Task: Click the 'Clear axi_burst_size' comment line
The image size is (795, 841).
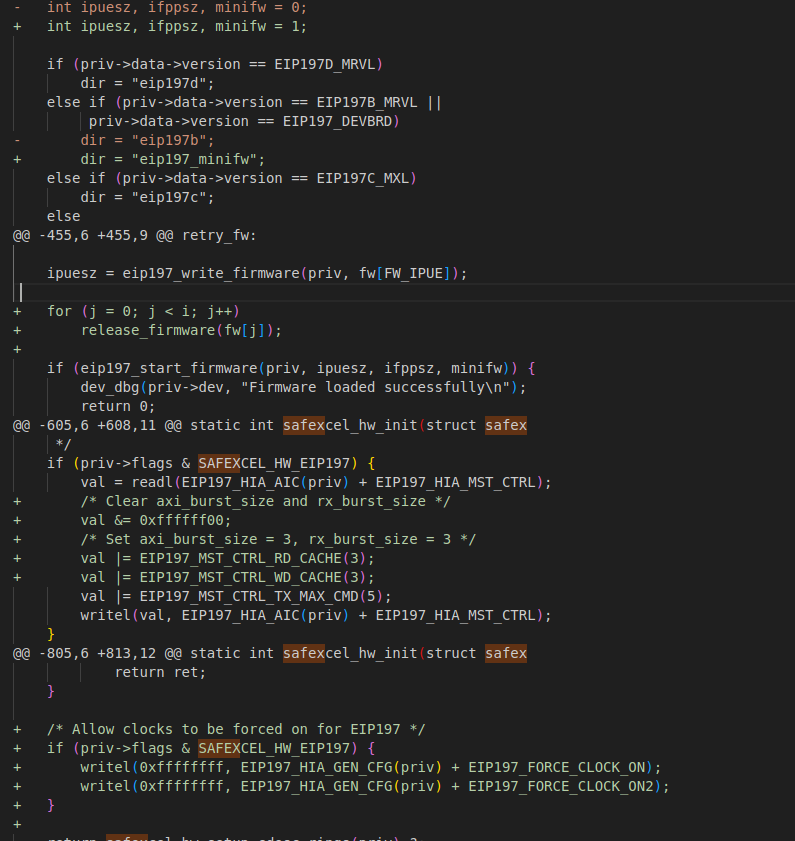Action: pyautogui.click(x=265, y=501)
